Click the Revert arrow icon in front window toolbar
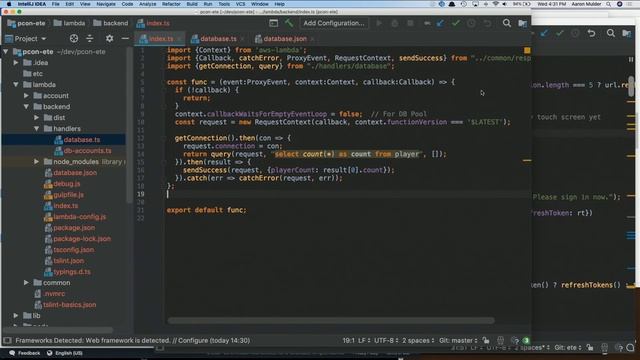Screen dimensions: 640x360 pos(487,23)
